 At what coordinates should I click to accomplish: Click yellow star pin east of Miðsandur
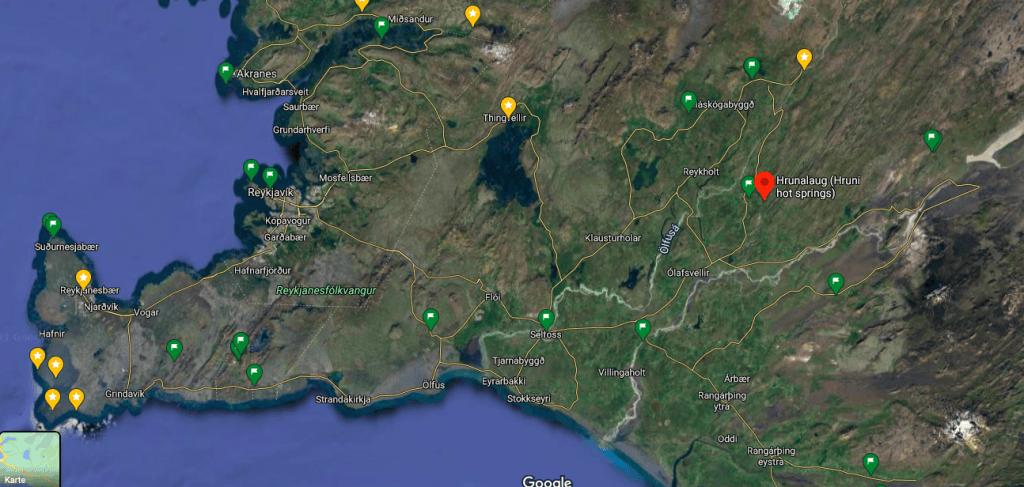[472, 15]
